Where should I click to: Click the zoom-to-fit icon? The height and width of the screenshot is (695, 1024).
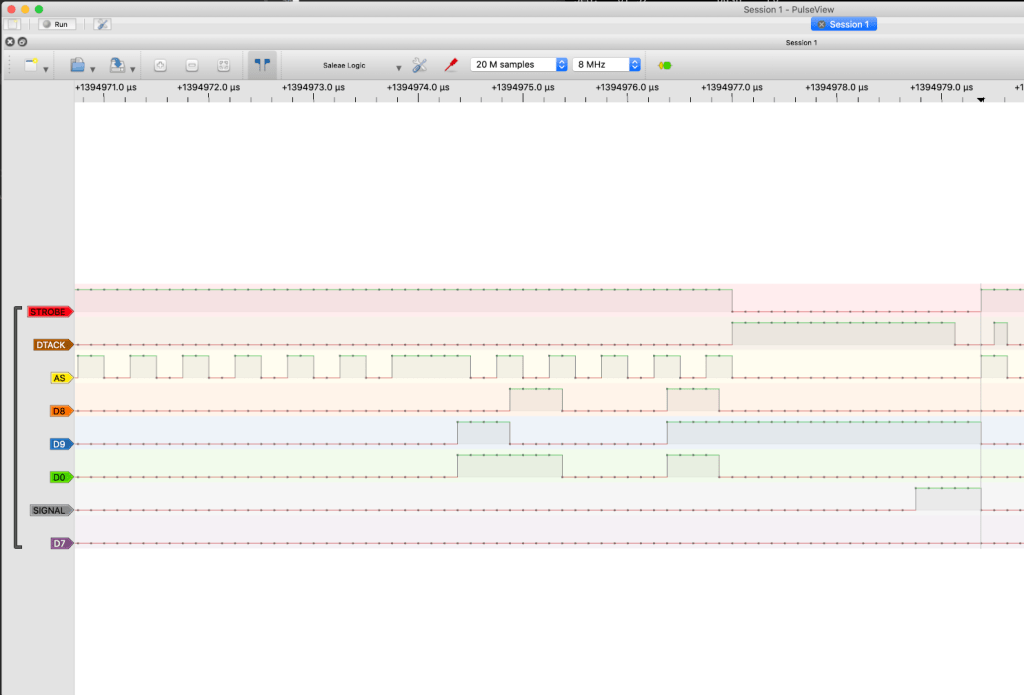(x=224, y=65)
